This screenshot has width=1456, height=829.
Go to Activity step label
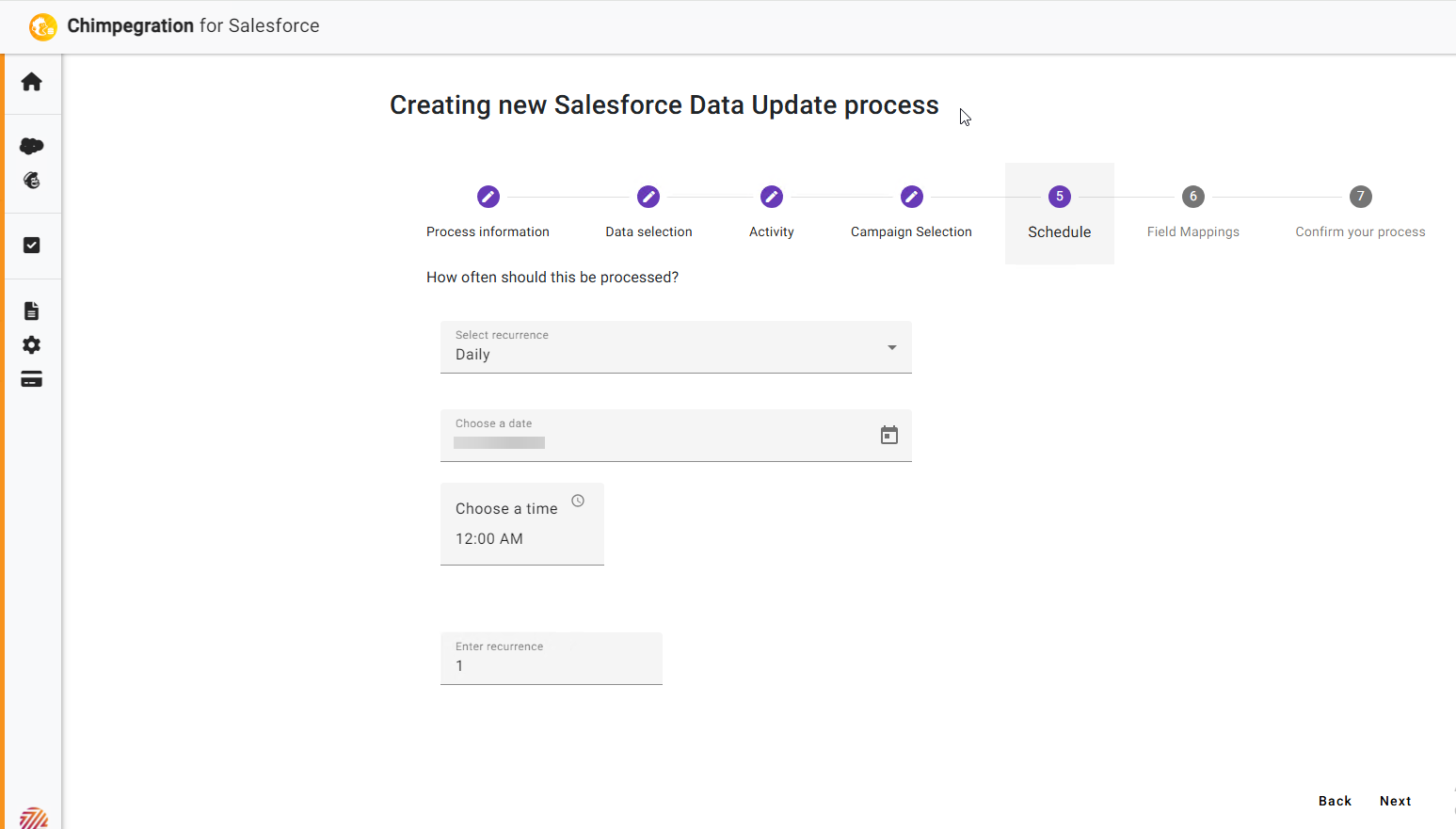coord(772,231)
